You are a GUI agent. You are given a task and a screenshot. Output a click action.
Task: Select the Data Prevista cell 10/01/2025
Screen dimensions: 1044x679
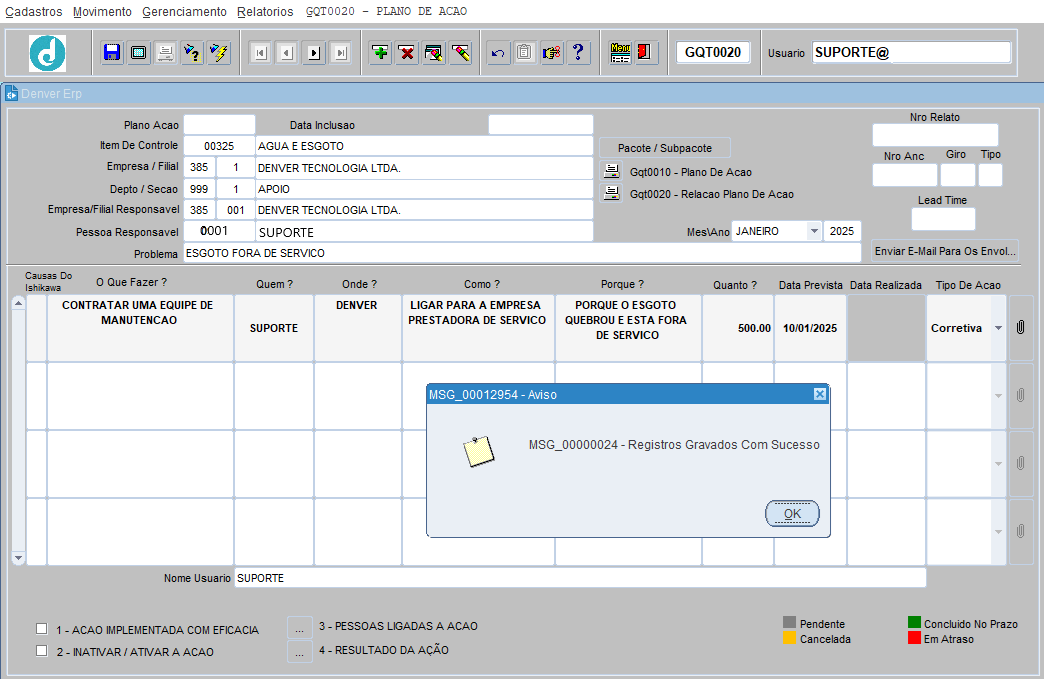pyautogui.click(x=810, y=328)
